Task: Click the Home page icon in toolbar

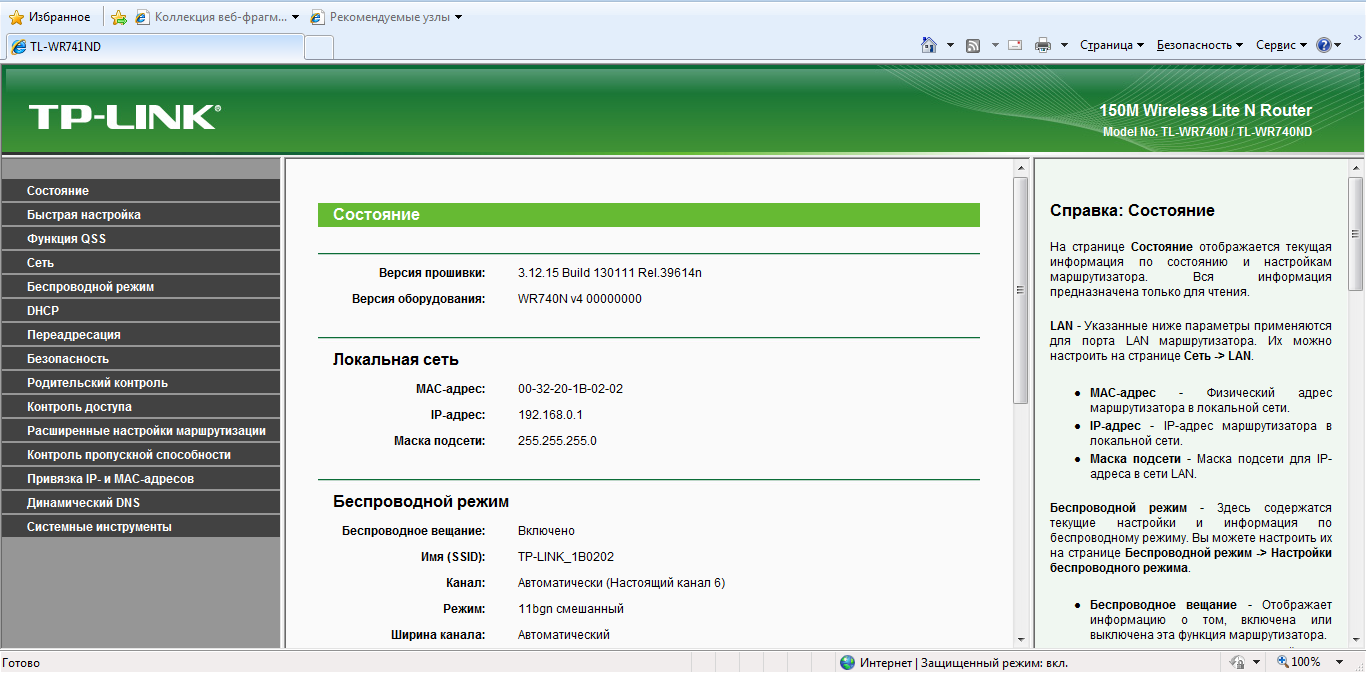Action: pyautogui.click(x=928, y=45)
